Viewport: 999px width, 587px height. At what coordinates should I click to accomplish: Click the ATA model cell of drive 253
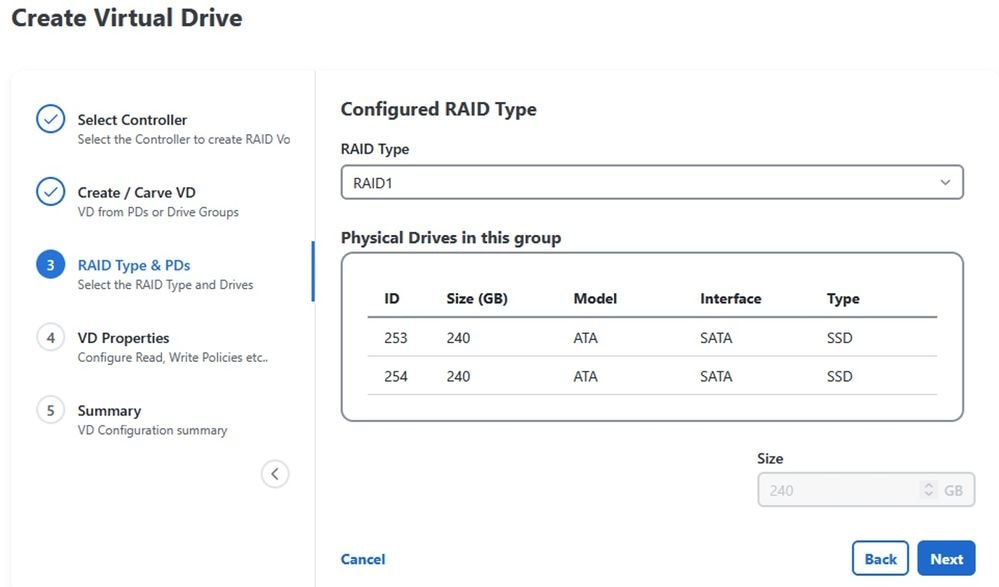click(x=586, y=338)
